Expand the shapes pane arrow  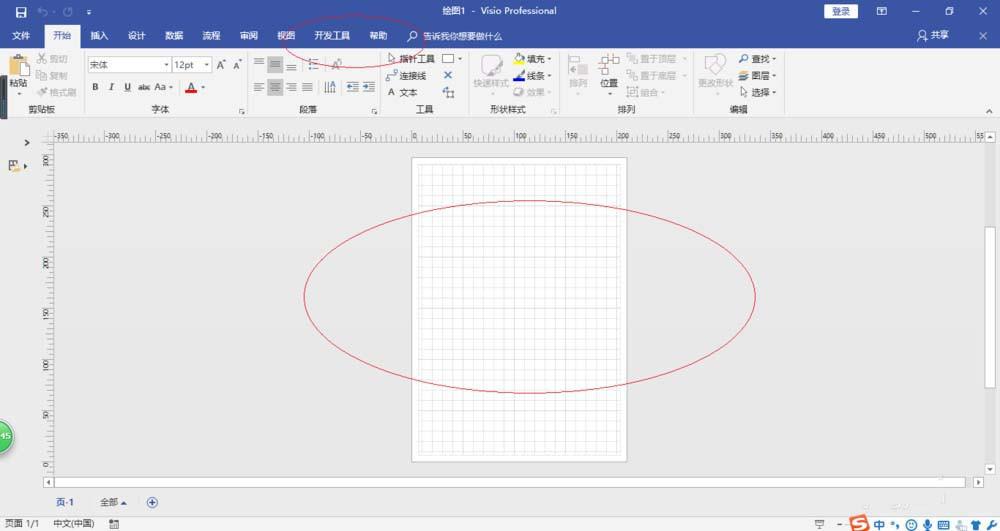pos(27,143)
